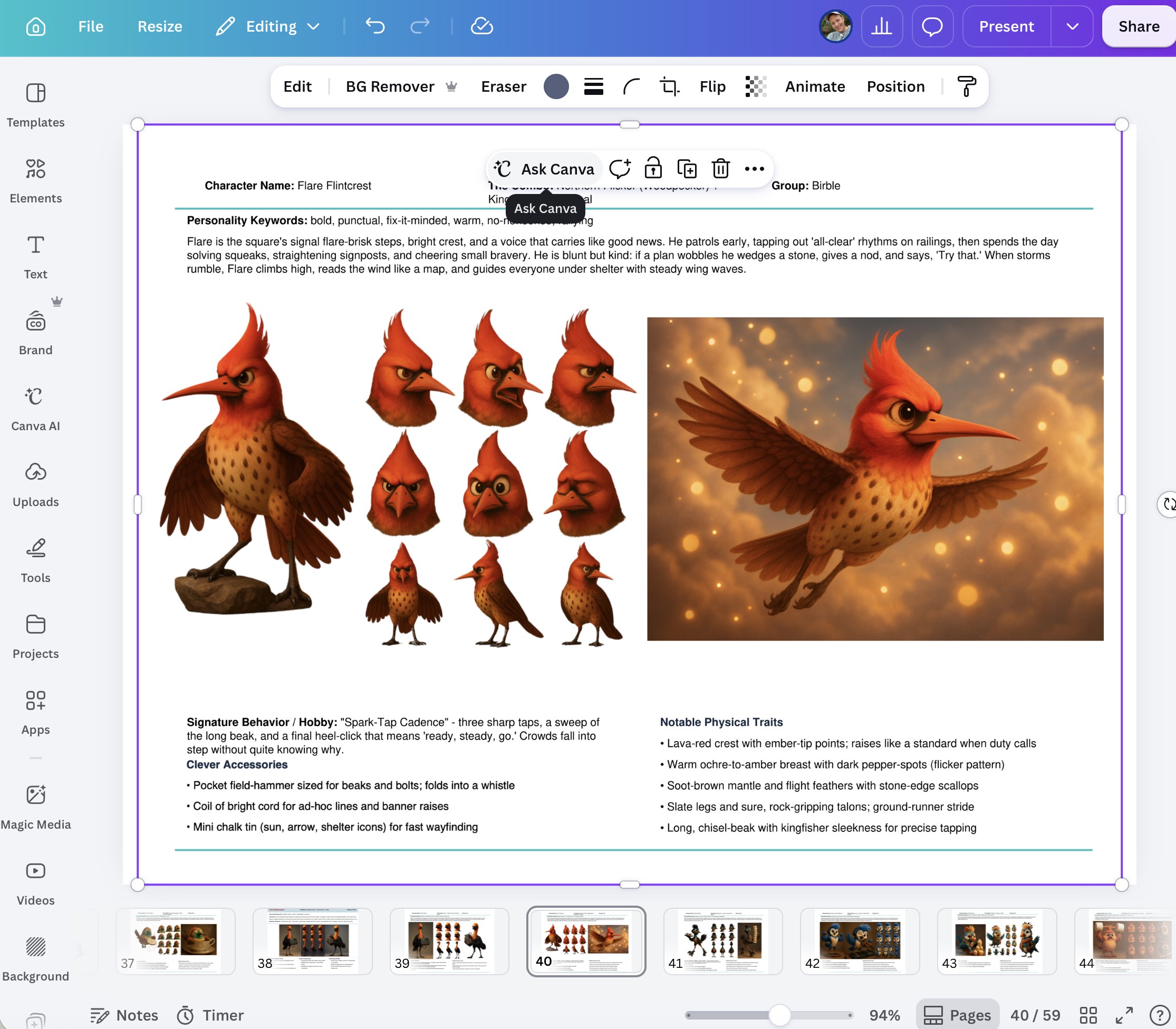Open border color swatch

[555, 86]
